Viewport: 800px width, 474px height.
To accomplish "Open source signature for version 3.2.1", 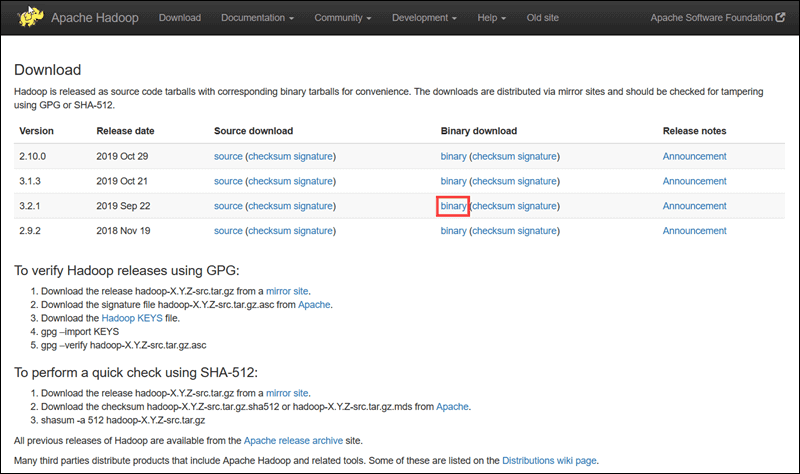I will coord(313,206).
